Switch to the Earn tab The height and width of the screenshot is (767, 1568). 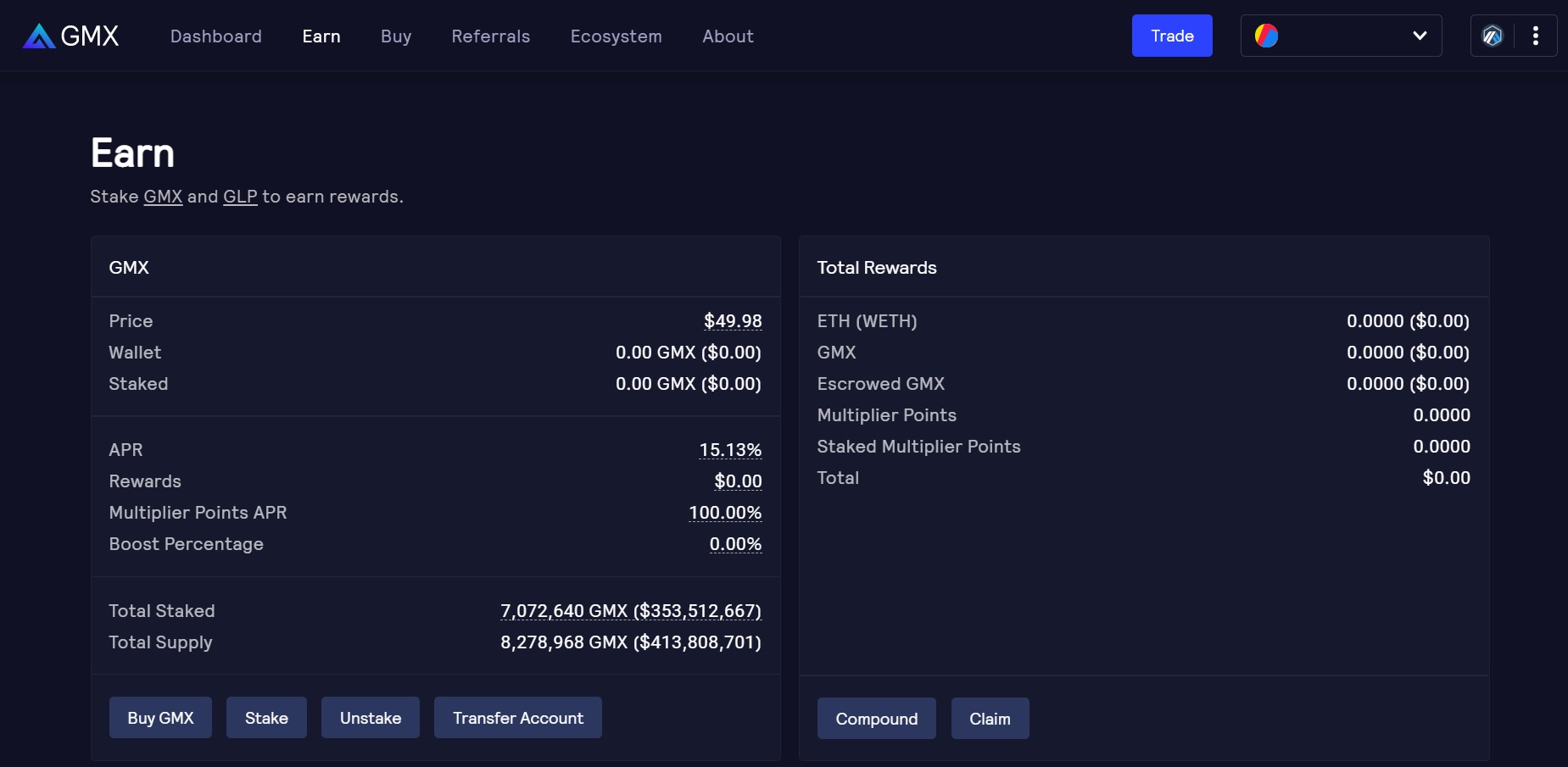[321, 36]
